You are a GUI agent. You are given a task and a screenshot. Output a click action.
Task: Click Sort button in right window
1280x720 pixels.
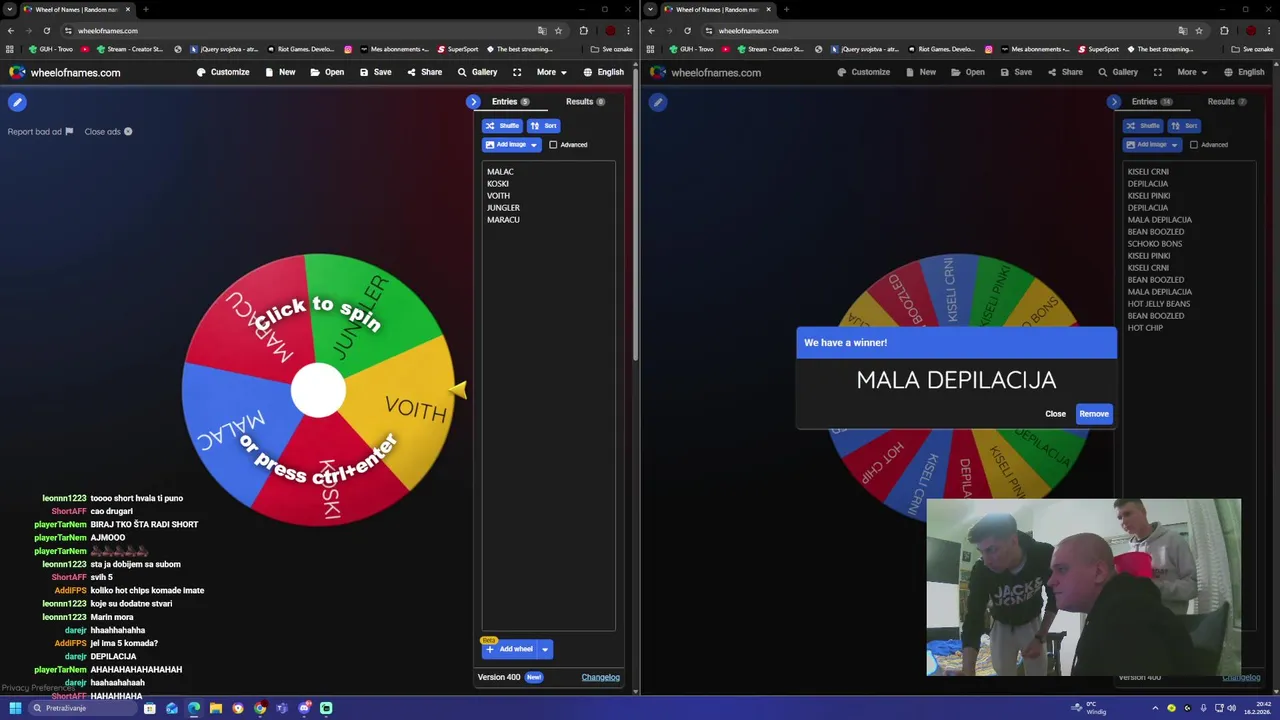tap(1184, 126)
